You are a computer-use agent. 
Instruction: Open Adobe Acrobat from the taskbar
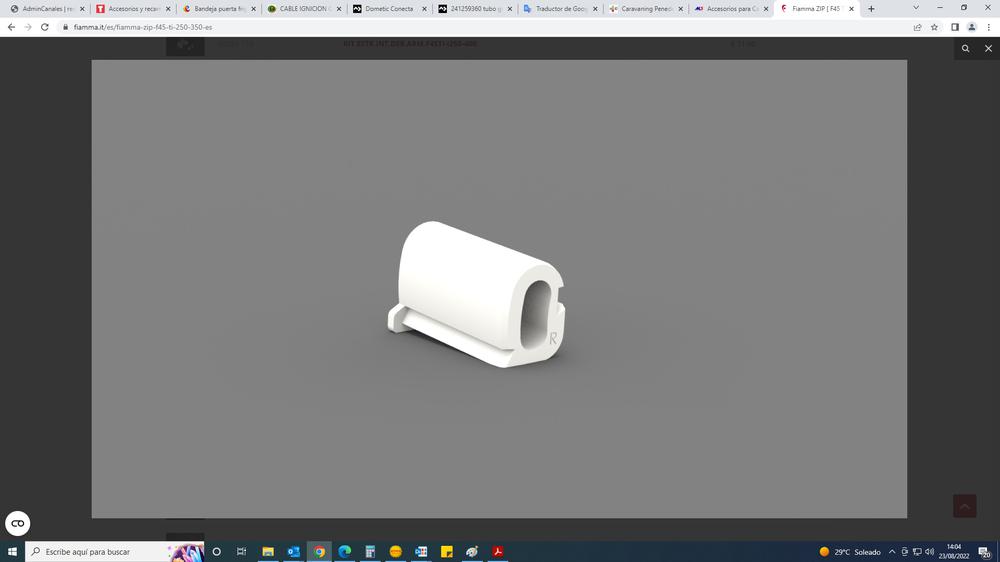pyautogui.click(x=497, y=552)
